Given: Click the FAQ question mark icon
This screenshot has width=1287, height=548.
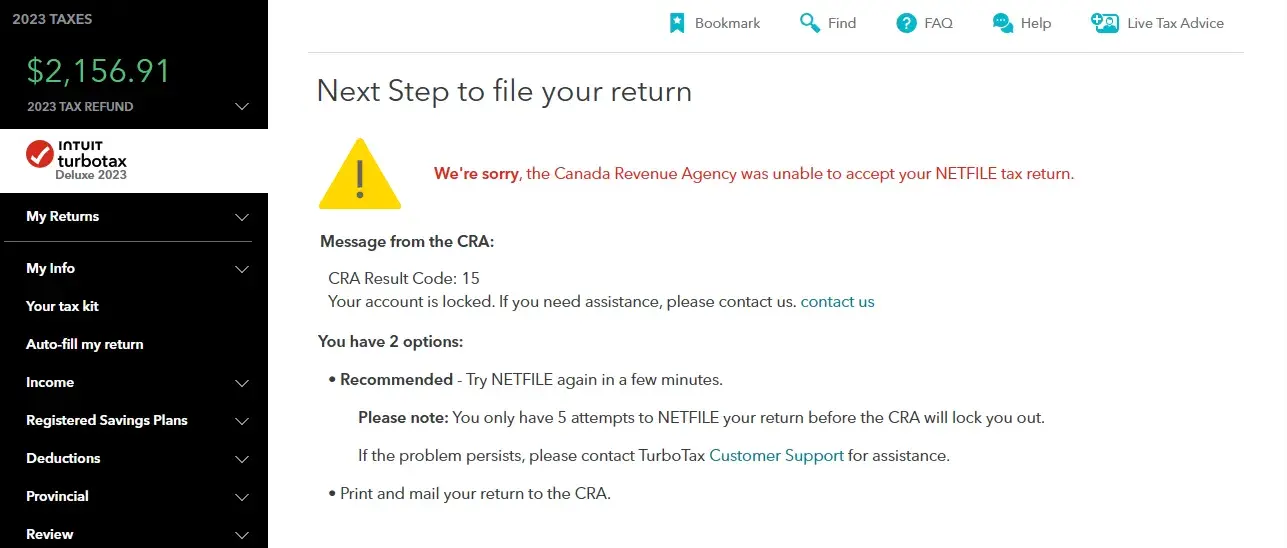Looking at the screenshot, I should 906,23.
